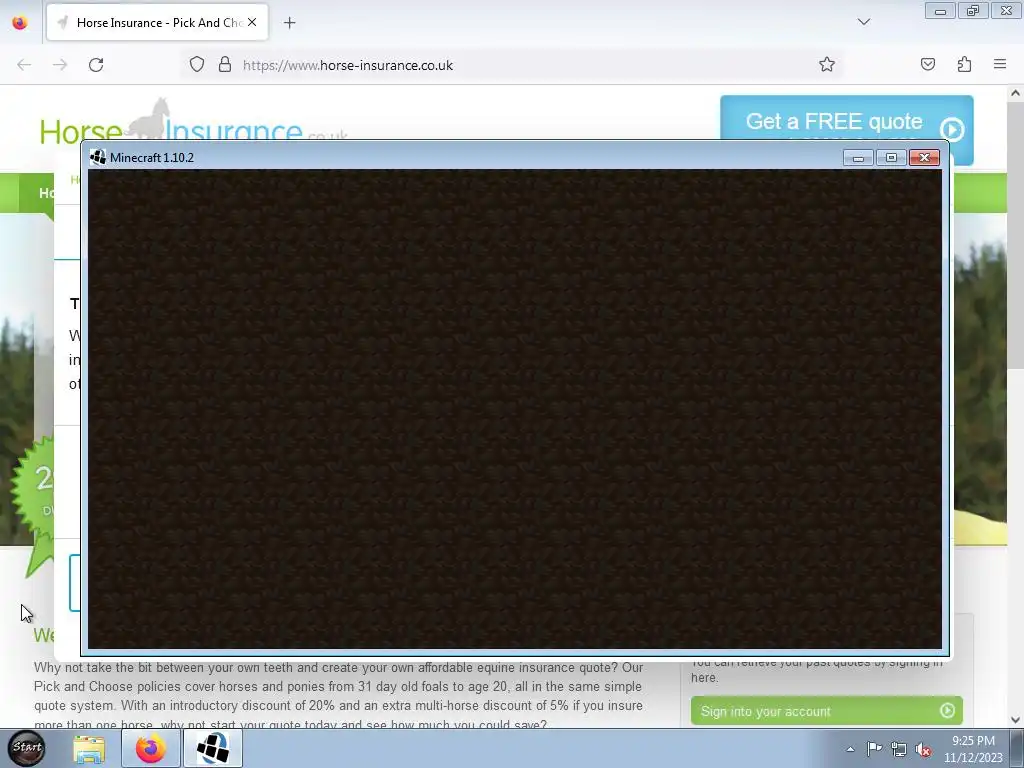1024x768 pixels.
Task: Open a new Firefox tab
Action: pyautogui.click(x=289, y=23)
